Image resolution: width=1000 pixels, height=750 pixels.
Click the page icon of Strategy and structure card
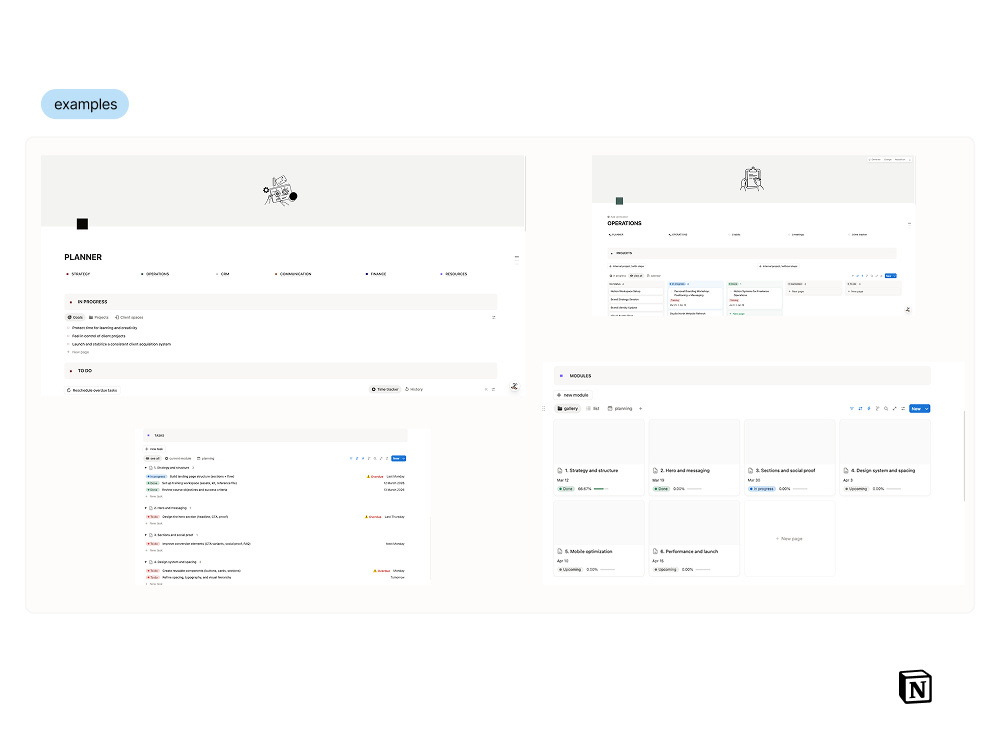coord(560,471)
